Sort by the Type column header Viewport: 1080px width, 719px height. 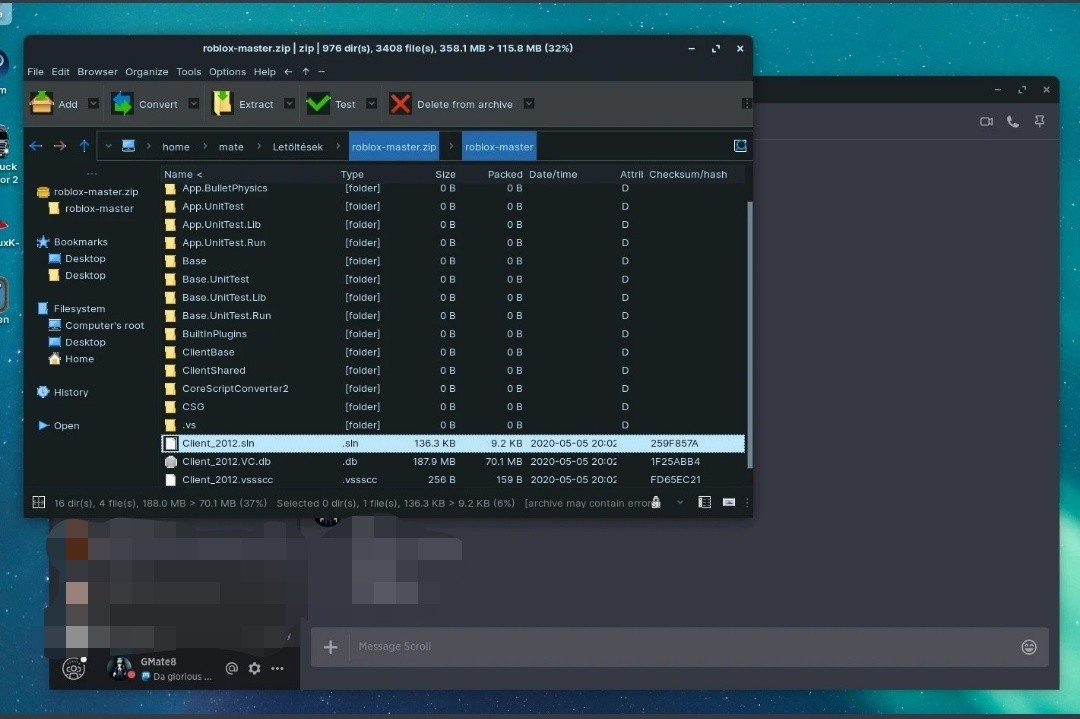[x=352, y=174]
